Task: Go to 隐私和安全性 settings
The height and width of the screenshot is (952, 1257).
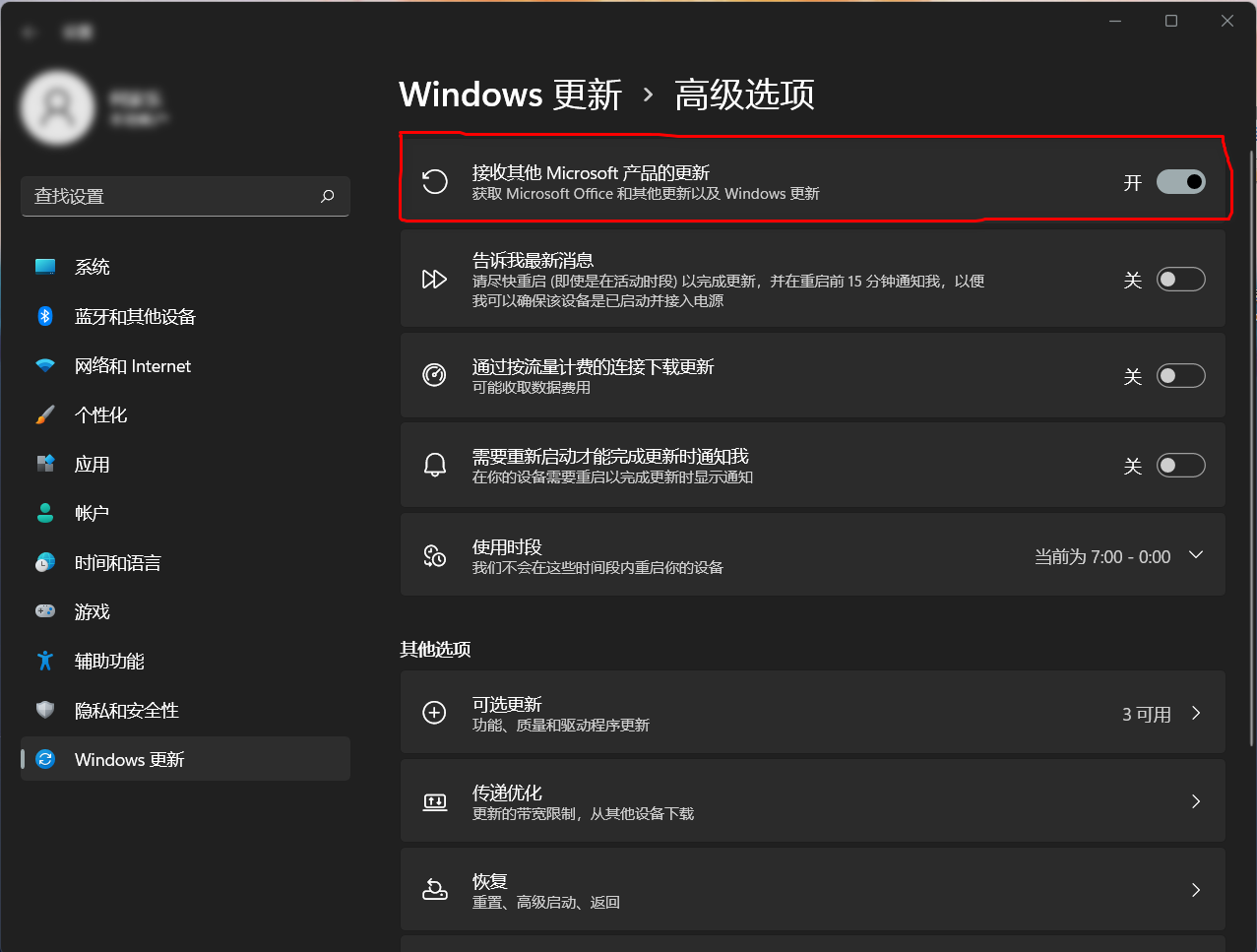Action: click(x=185, y=710)
